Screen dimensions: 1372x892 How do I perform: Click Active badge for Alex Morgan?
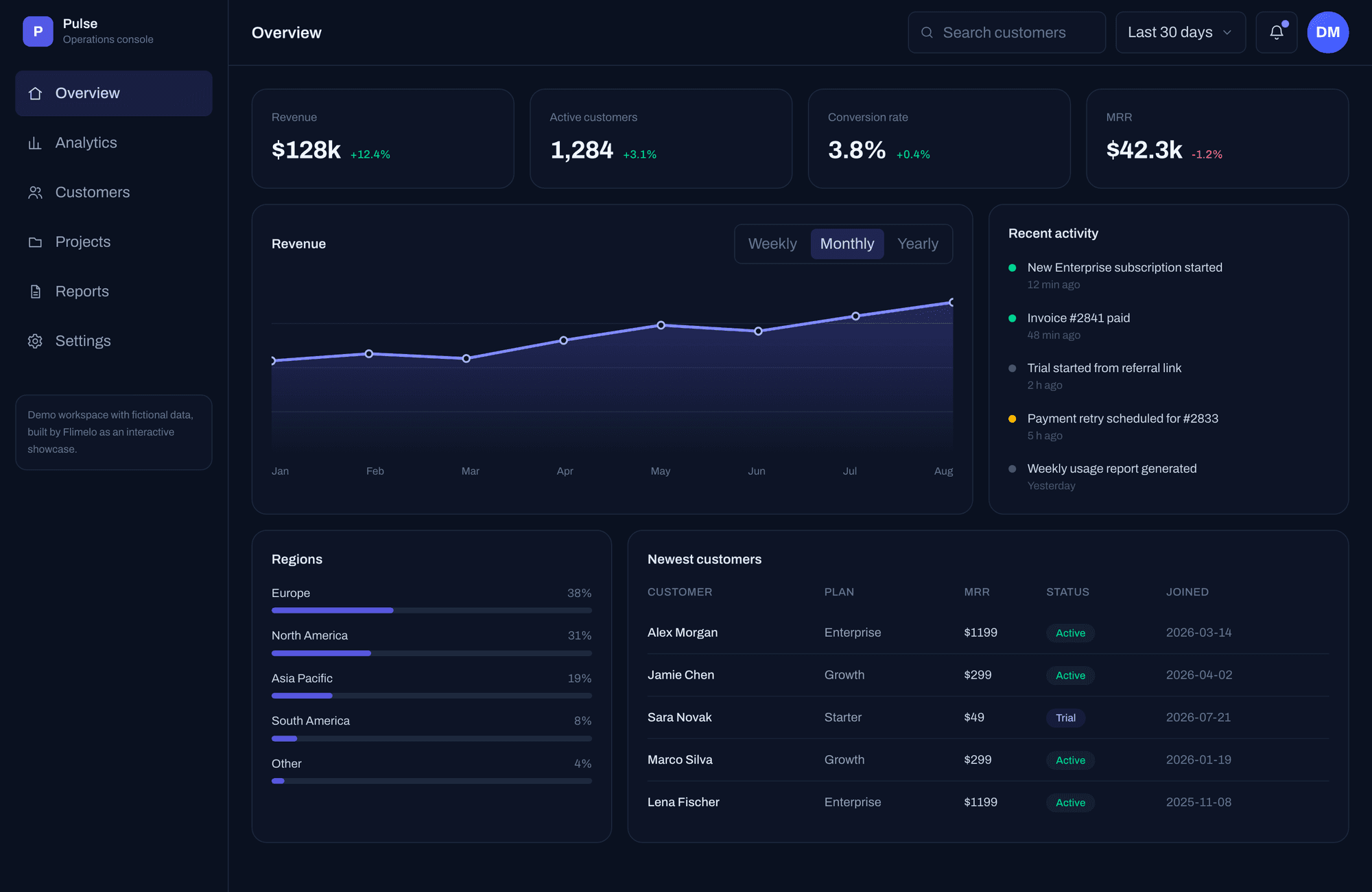(1070, 633)
